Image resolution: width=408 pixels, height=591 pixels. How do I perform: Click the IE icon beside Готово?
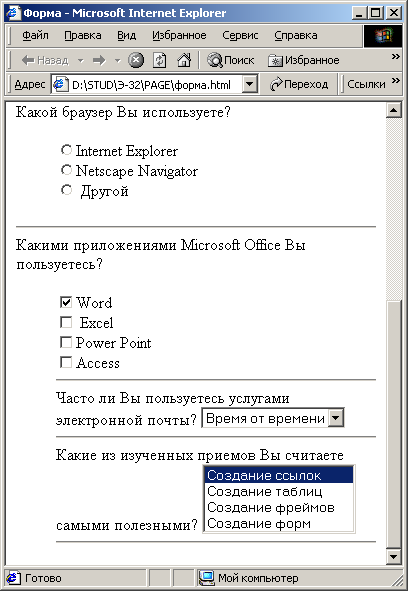[13, 577]
